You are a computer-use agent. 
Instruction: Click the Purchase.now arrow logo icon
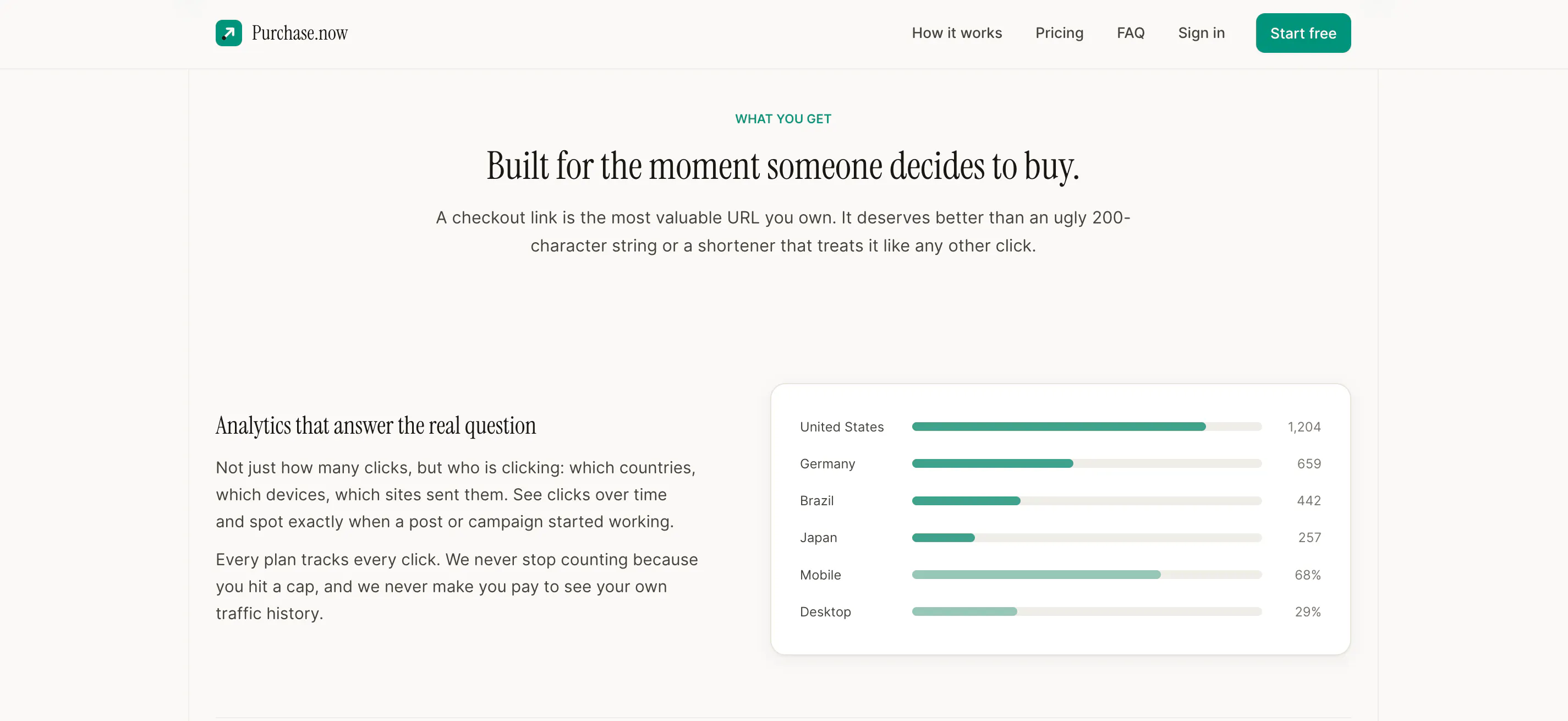point(229,33)
